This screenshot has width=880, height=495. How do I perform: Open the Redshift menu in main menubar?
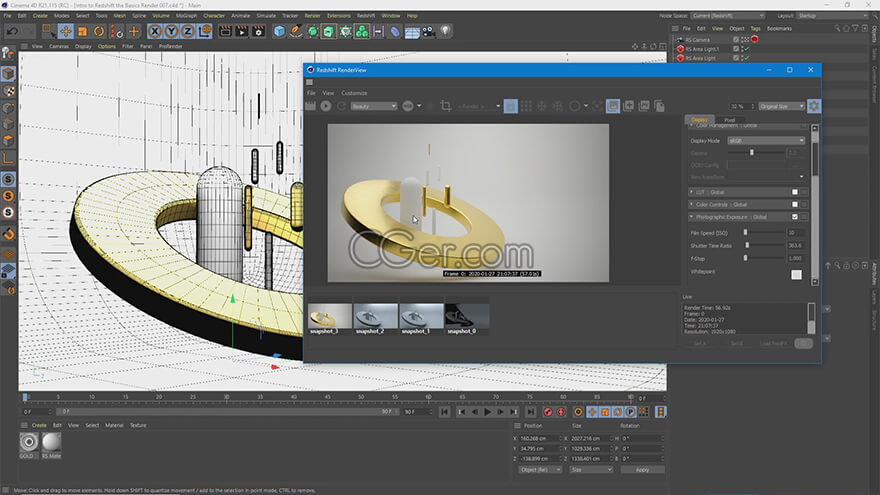(366, 16)
